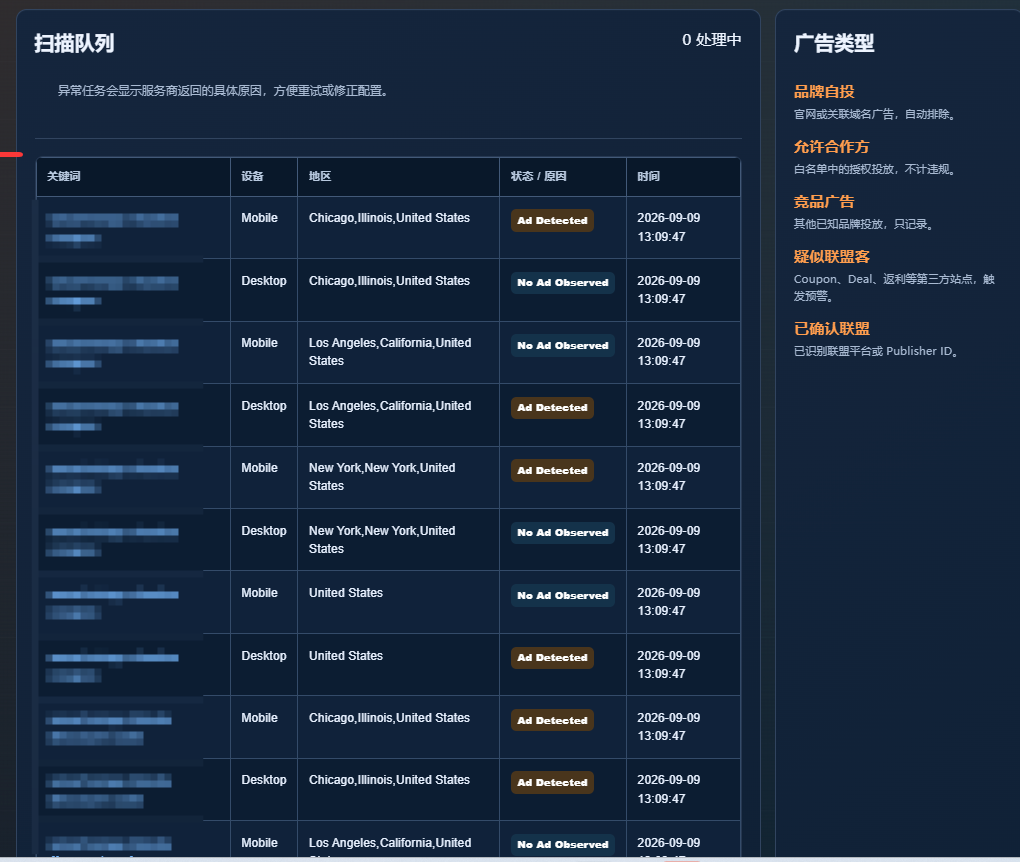This screenshot has width=1020, height=862.
Task: Click Ad Detected badge in Mobile New York row
Action: [552, 470]
